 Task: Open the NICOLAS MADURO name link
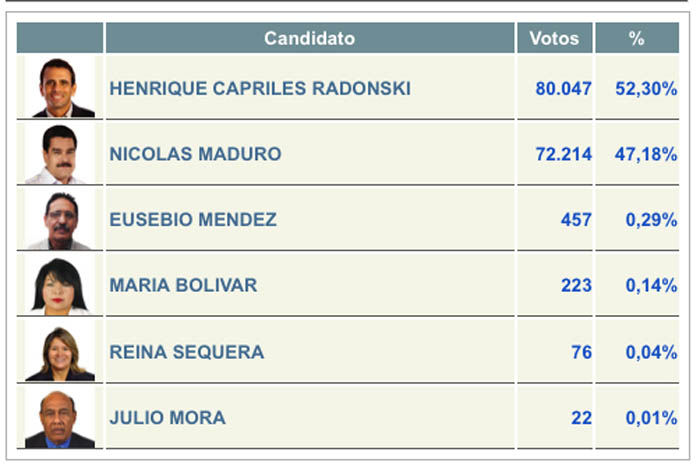195,154
